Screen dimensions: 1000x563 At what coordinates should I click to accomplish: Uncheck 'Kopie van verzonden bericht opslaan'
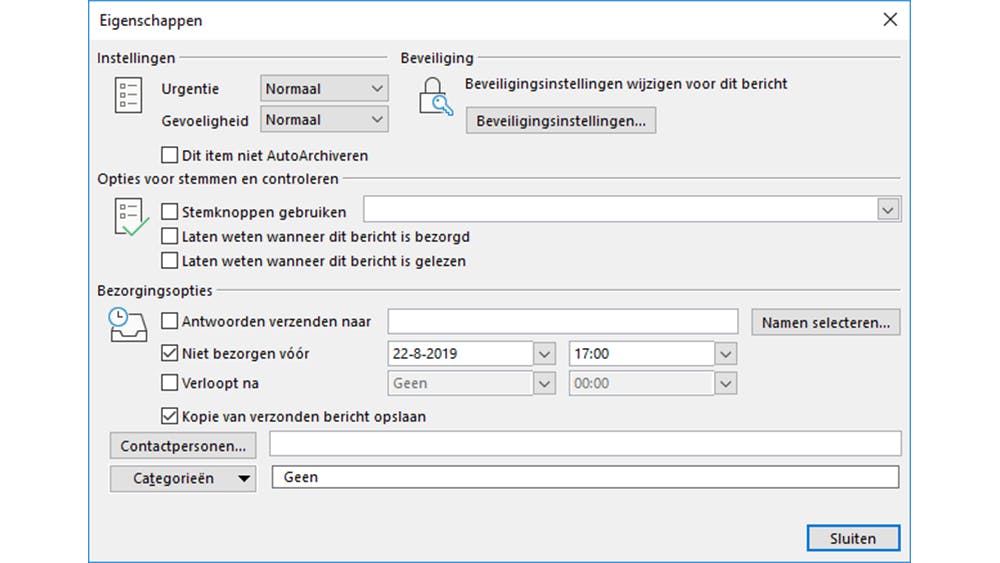pyautogui.click(x=169, y=416)
